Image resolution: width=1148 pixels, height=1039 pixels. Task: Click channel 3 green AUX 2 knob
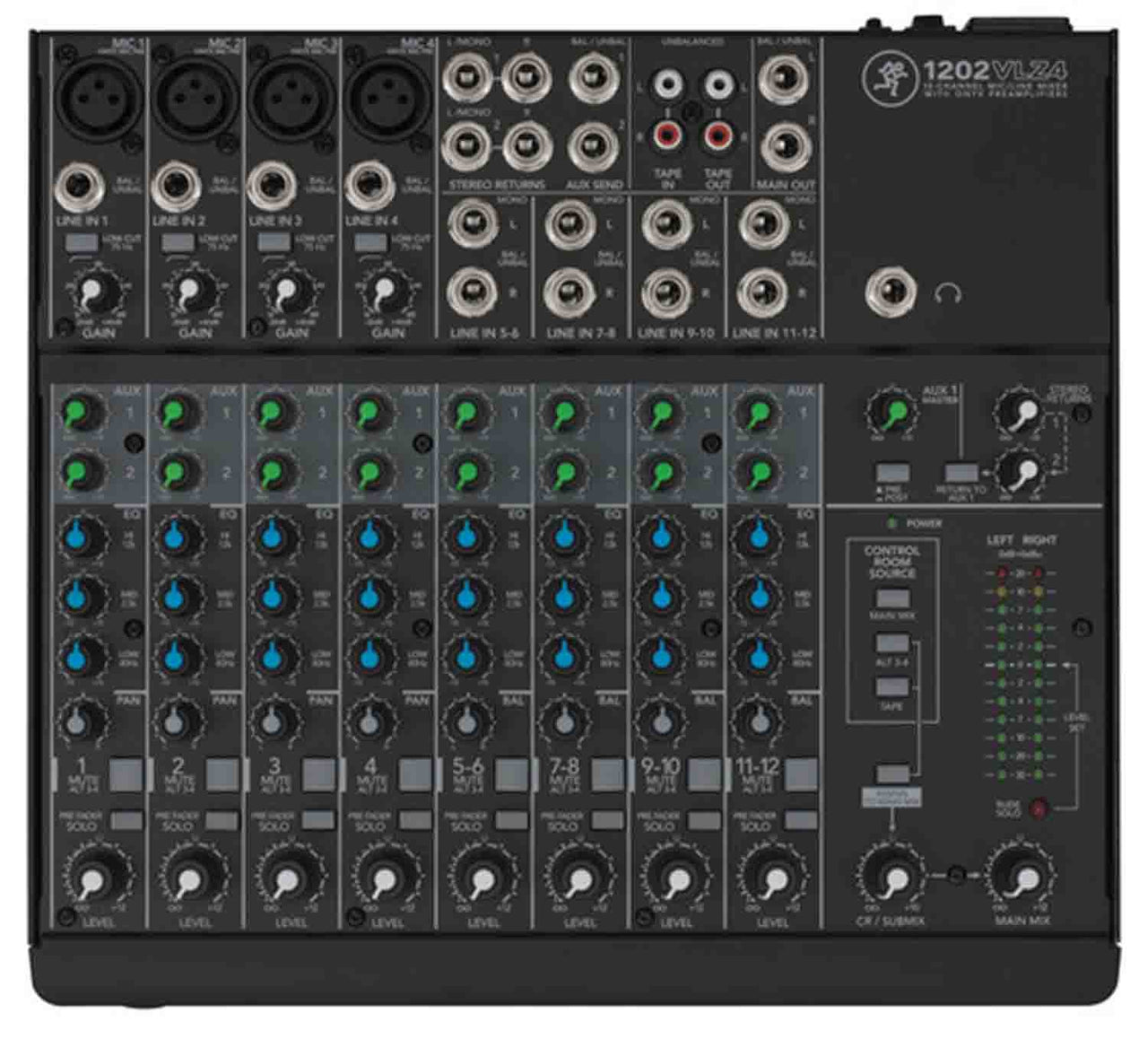coord(276,470)
